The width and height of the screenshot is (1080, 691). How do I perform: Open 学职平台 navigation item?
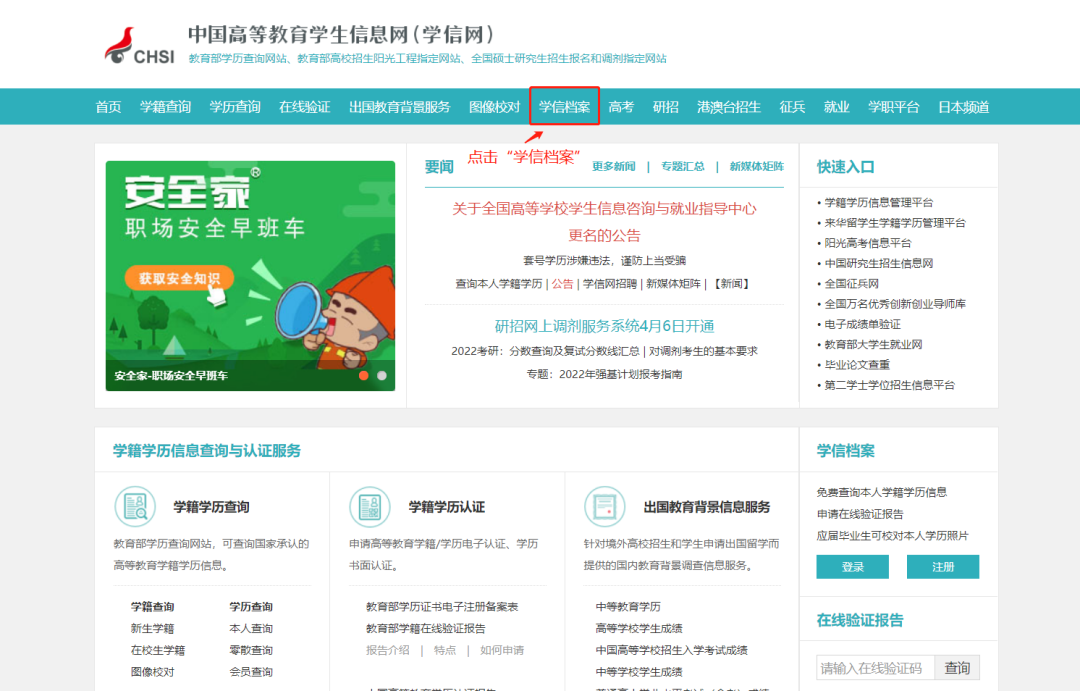pyautogui.click(x=893, y=107)
